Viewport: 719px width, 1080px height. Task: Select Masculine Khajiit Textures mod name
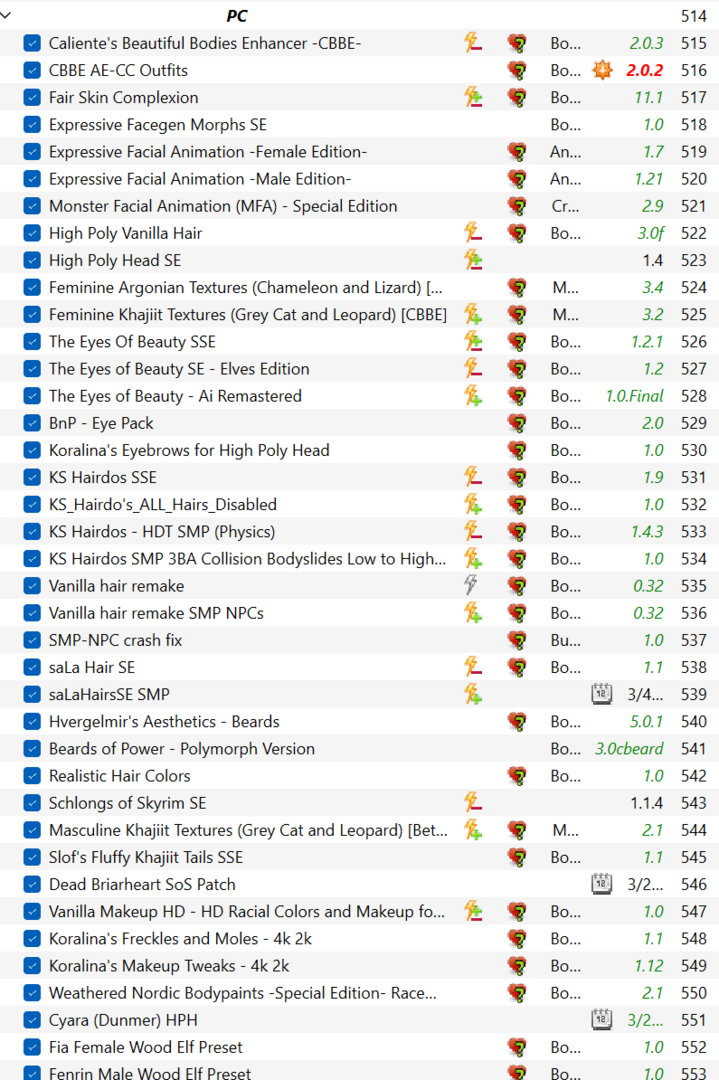pyautogui.click(x=248, y=830)
